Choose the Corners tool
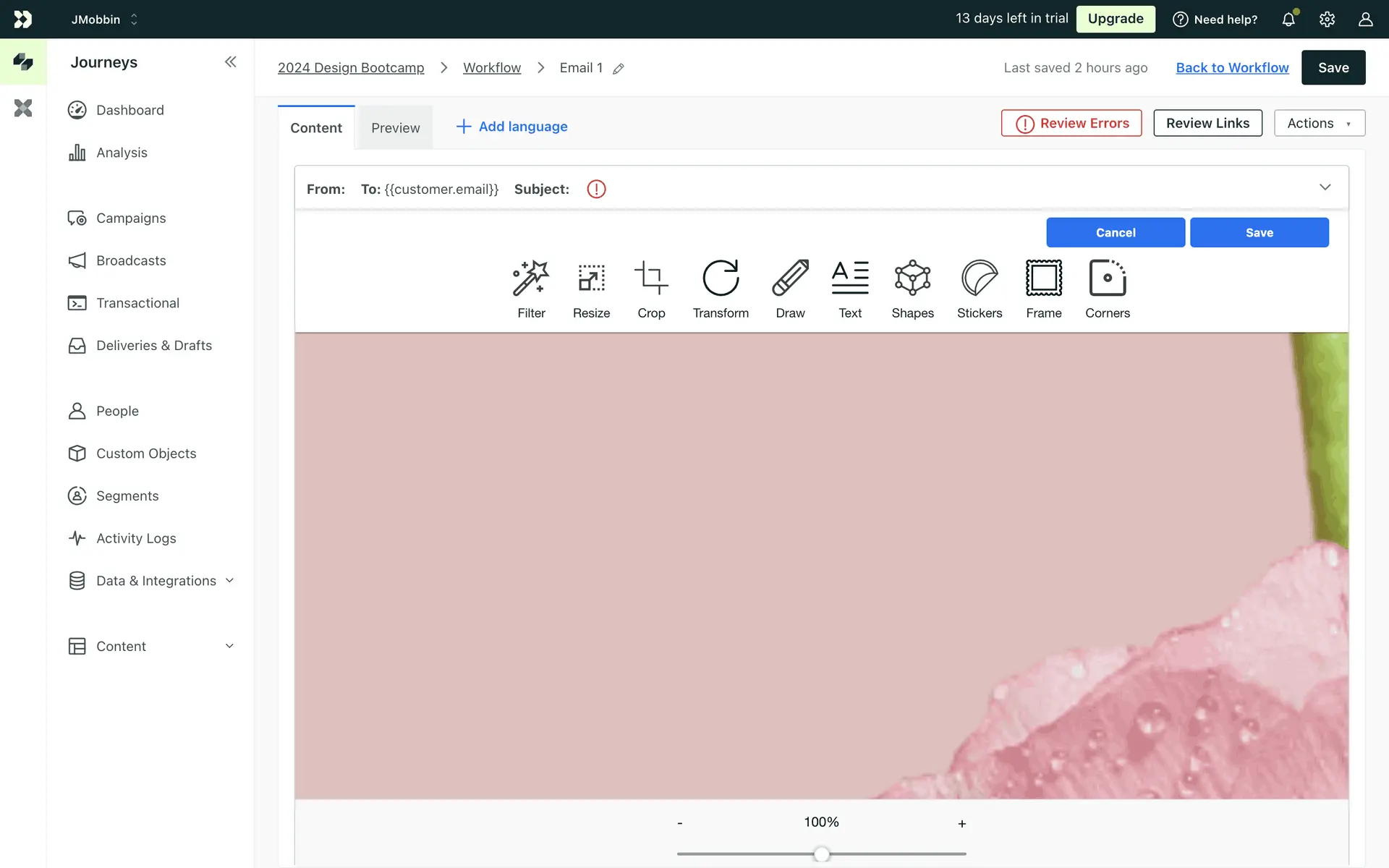 click(1108, 288)
